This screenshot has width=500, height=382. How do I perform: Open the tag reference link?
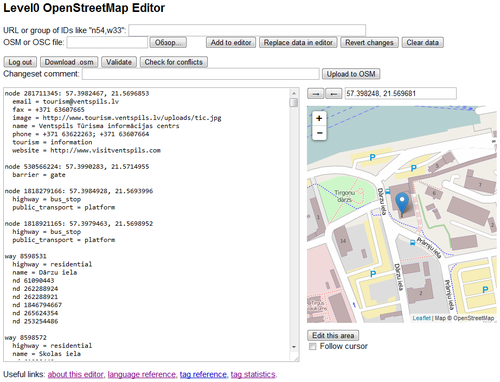coord(203,375)
